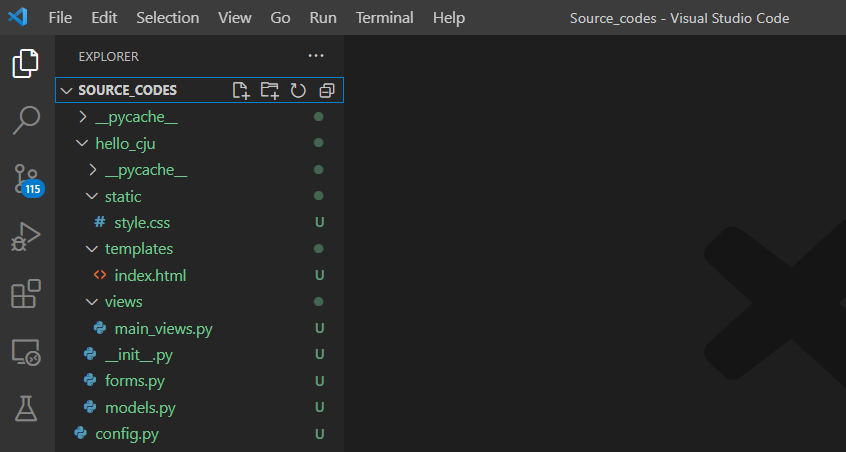The image size is (846, 452).
Task: Open the Selection menu
Action: (168, 18)
